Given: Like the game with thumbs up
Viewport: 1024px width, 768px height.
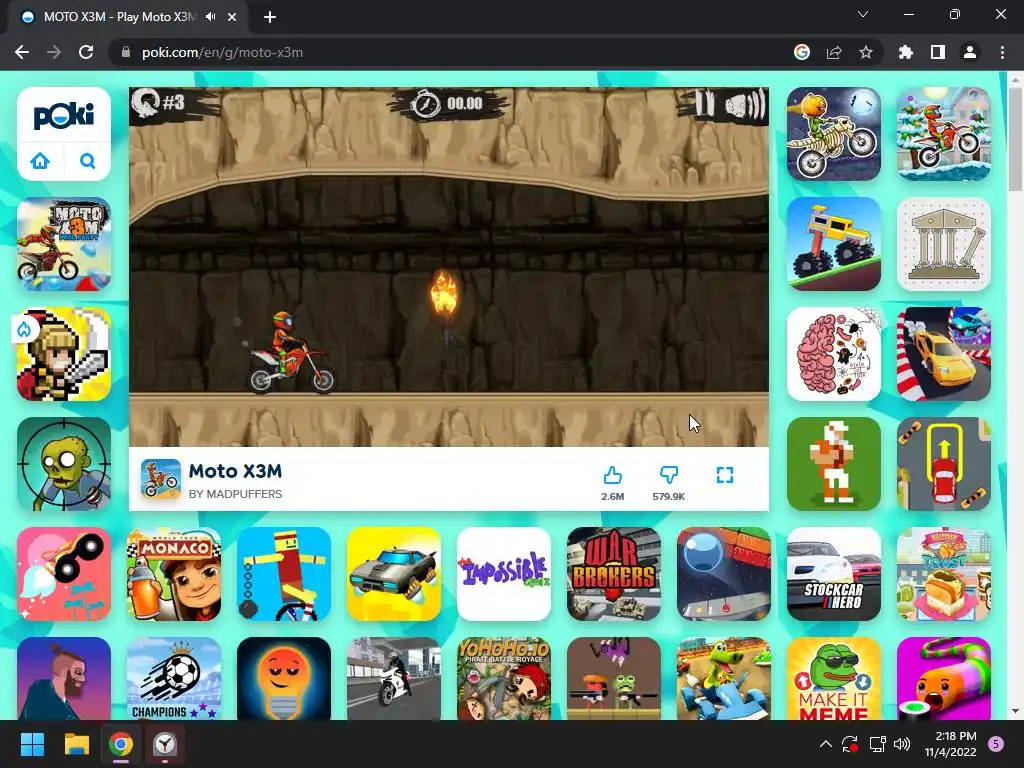Looking at the screenshot, I should [x=613, y=475].
